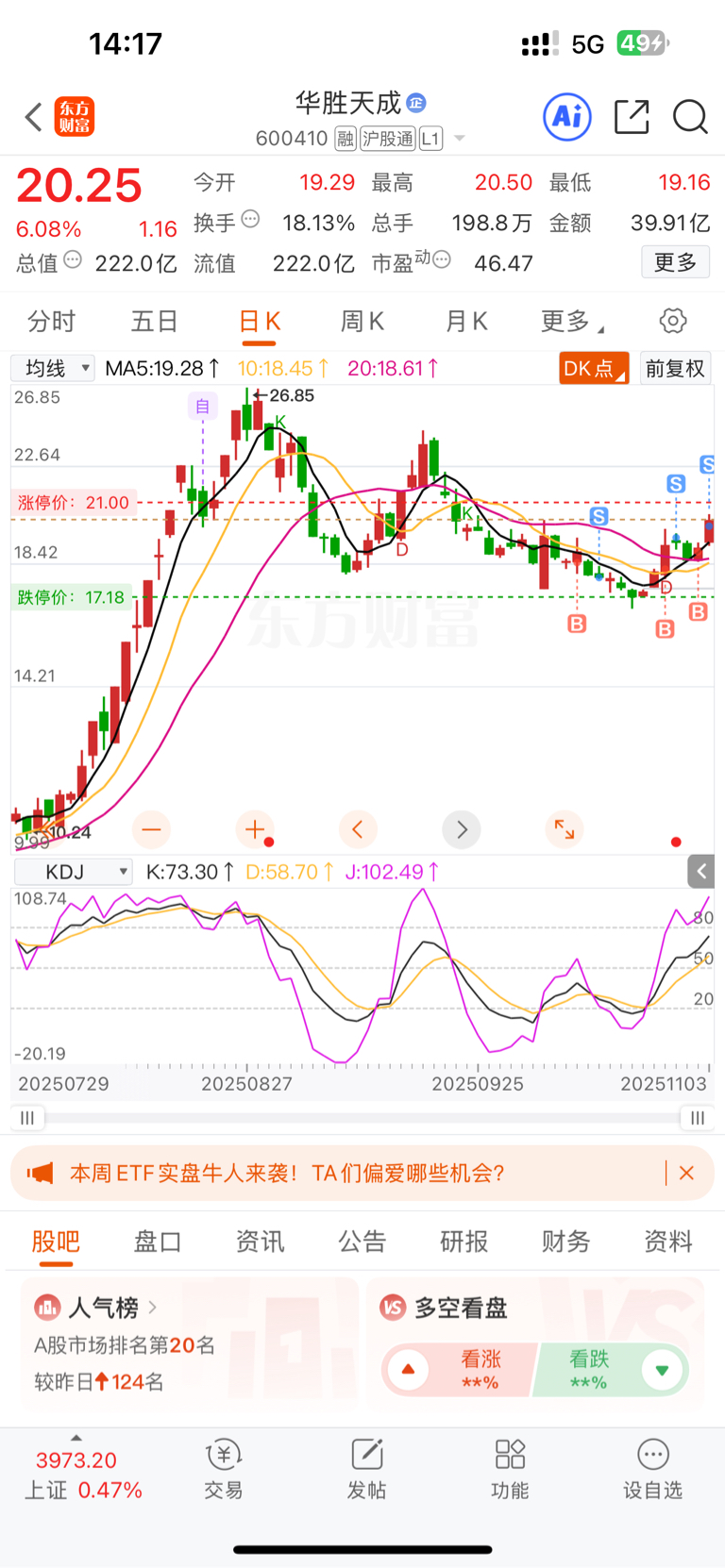Tap the 人气榜 chart icon
725x1568 pixels.
[x=47, y=1308]
